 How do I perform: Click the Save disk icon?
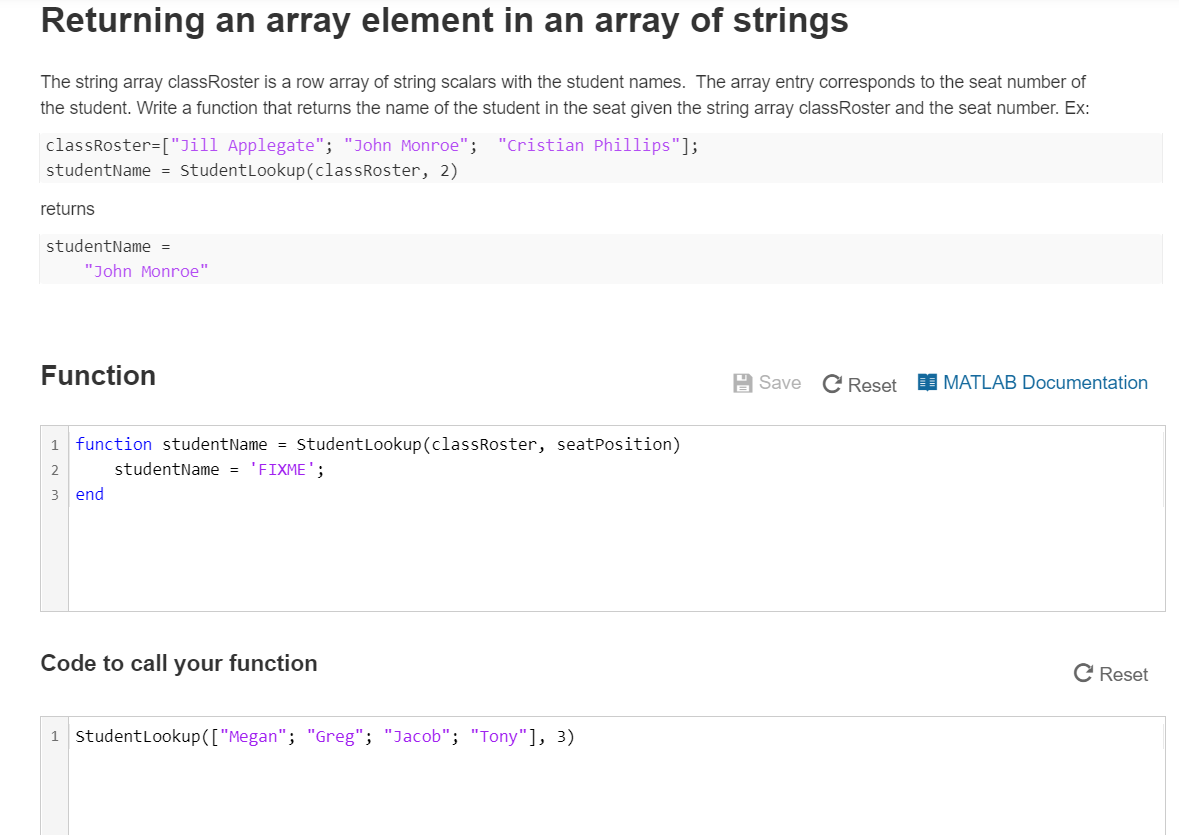click(x=741, y=382)
